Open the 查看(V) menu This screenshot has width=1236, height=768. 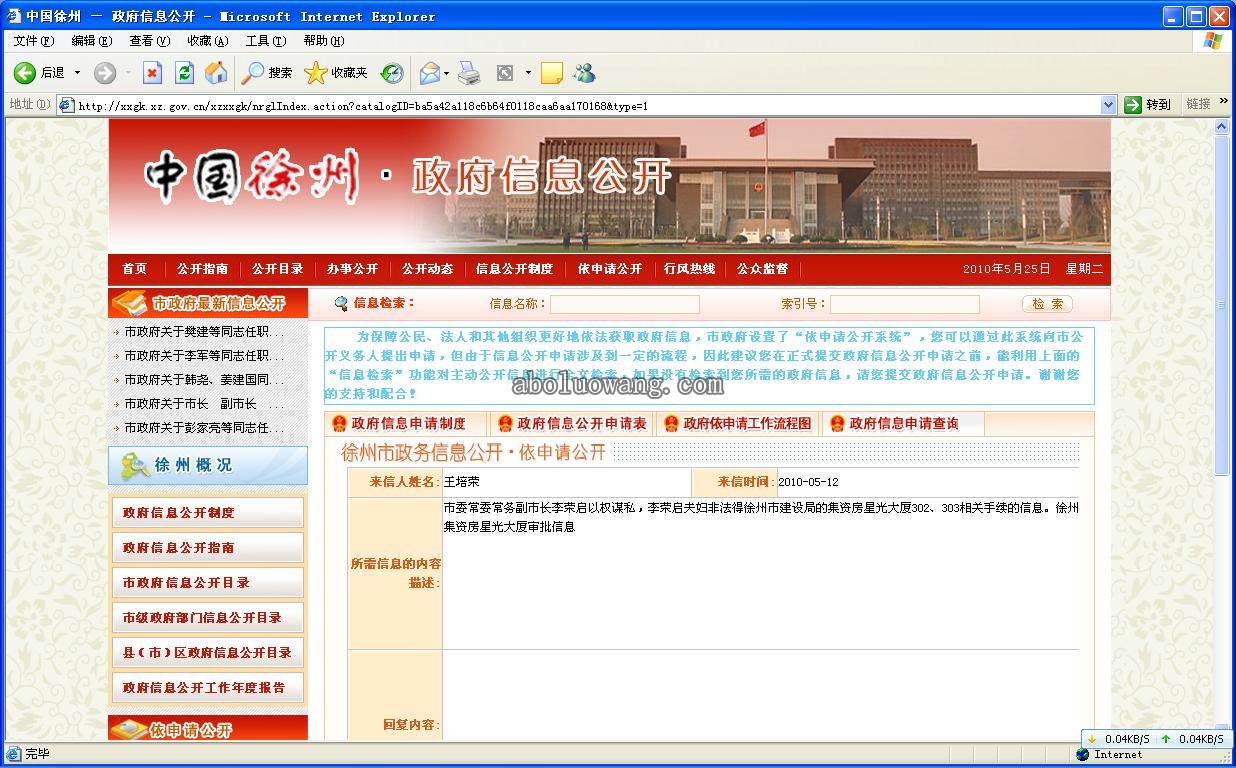150,41
